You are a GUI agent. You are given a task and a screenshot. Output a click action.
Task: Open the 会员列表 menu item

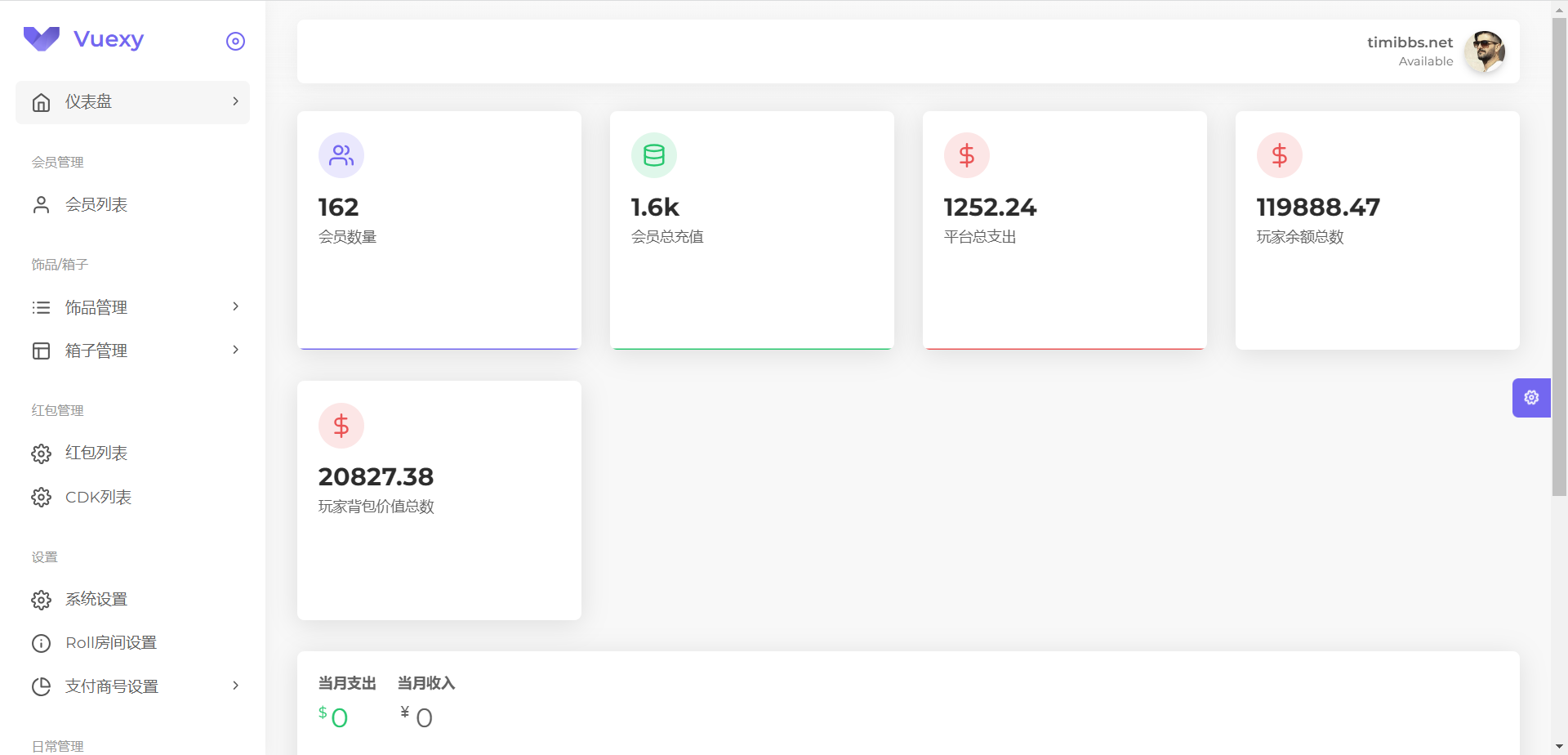(x=132, y=204)
